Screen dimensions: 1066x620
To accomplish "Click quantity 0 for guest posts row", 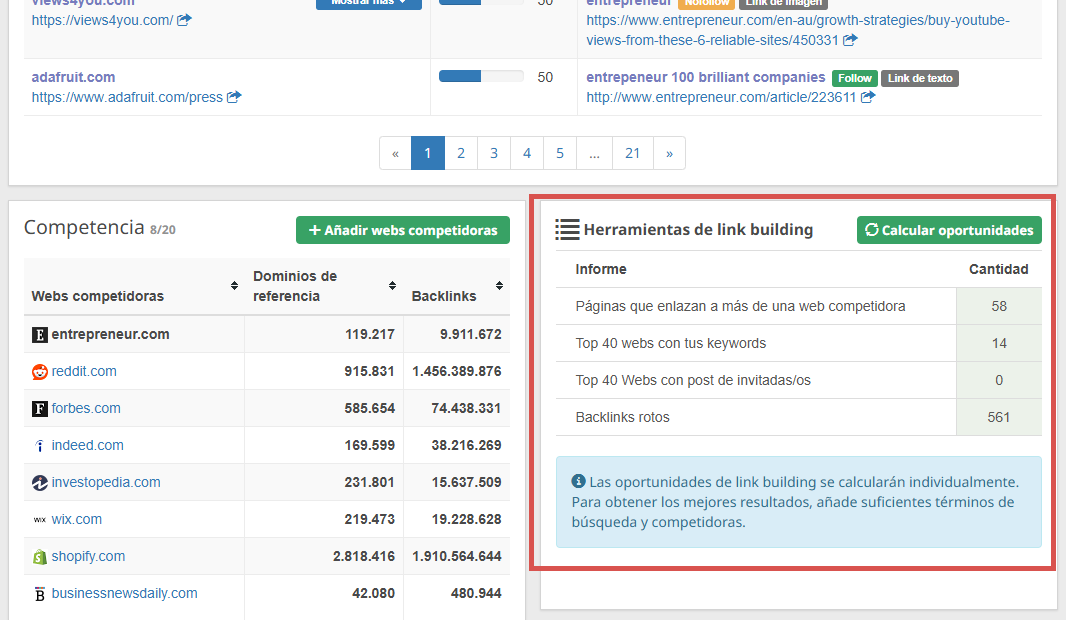I will pos(999,380).
